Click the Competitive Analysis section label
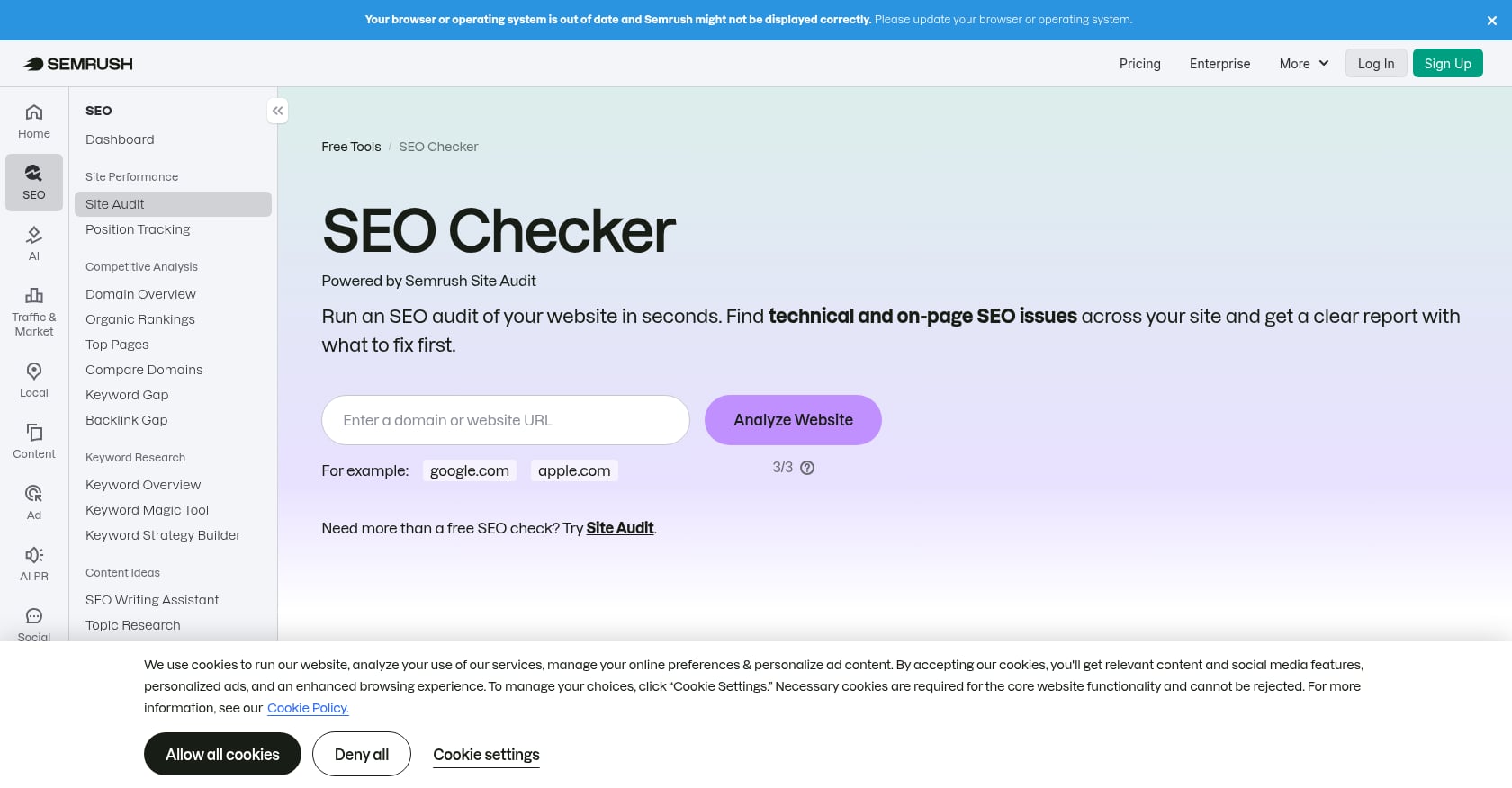This screenshot has width=1512, height=788. tap(141, 267)
